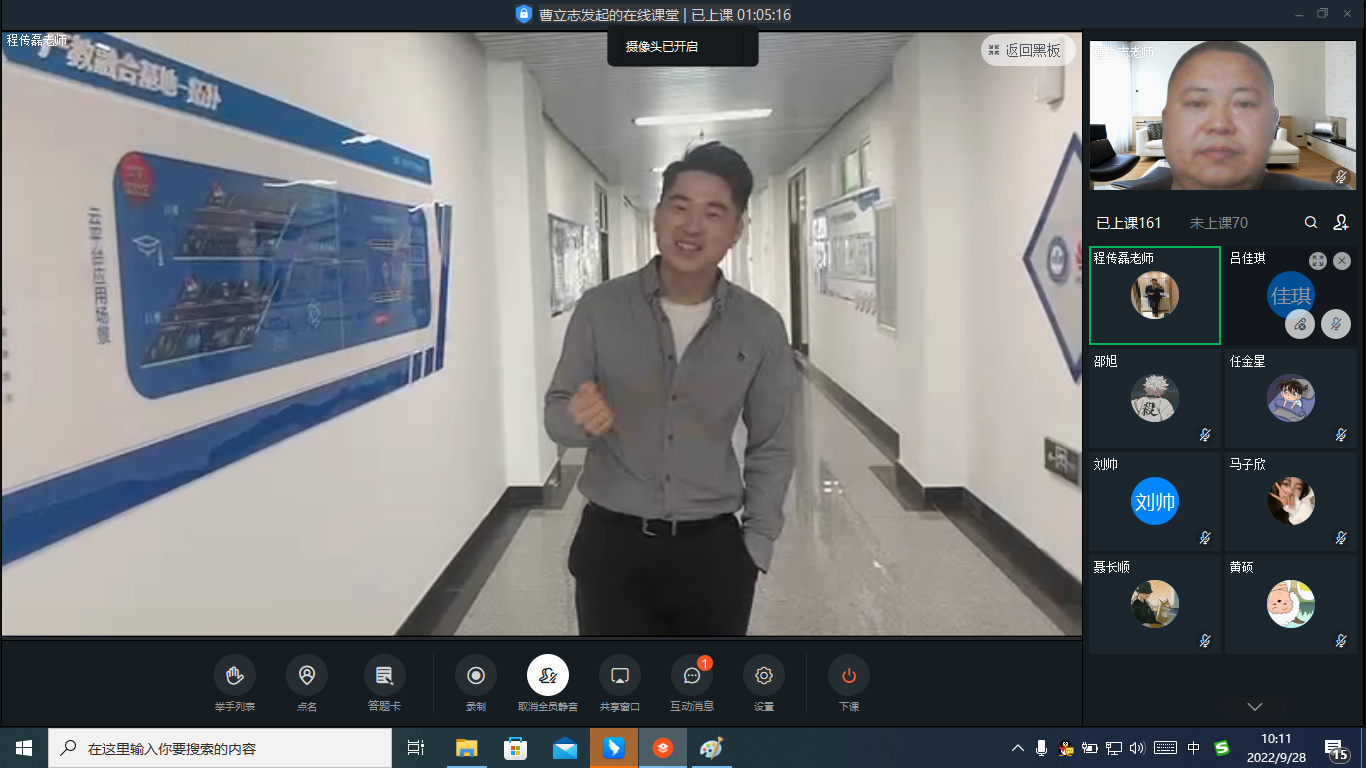The width and height of the screenshot is (1366, 768).
Task: Open interactive messages (互动消息)
Action: pos(691,676)
